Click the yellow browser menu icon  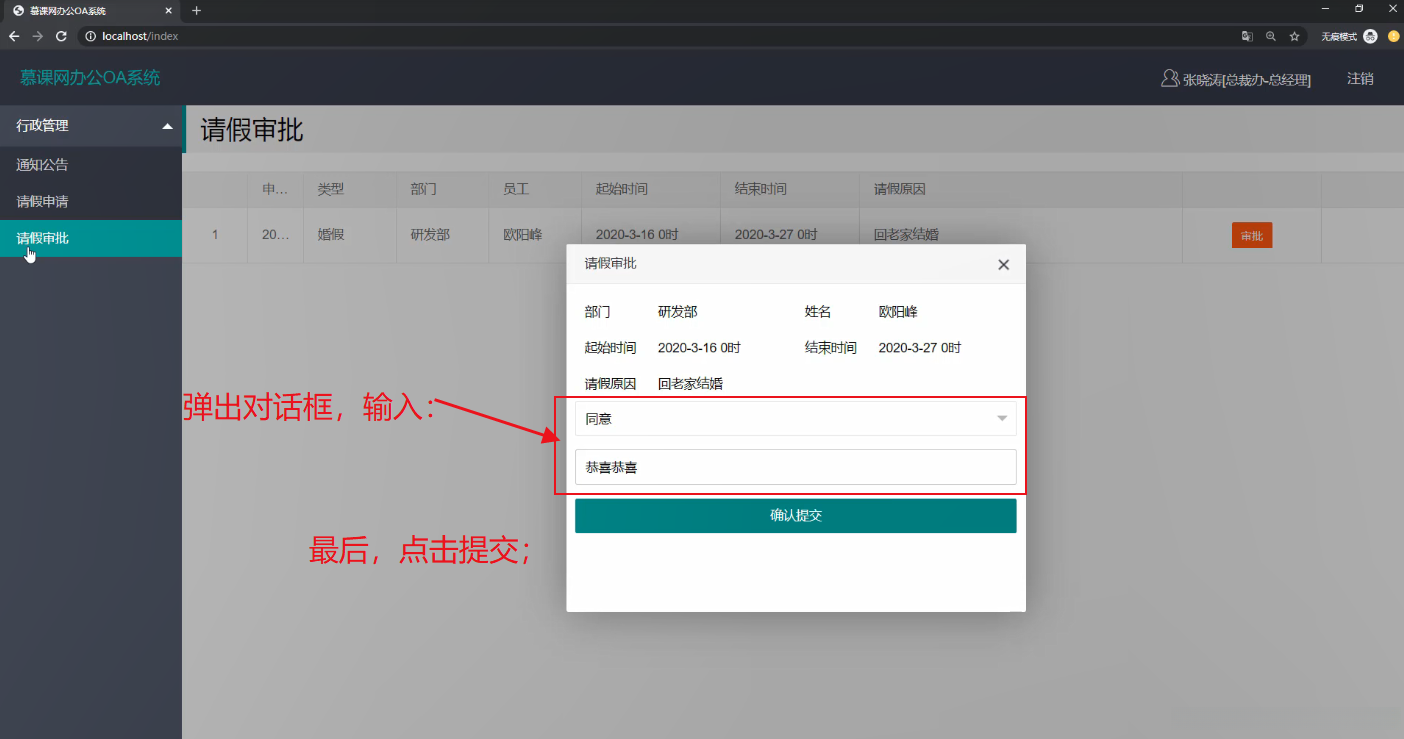[x=1393, y=36]
